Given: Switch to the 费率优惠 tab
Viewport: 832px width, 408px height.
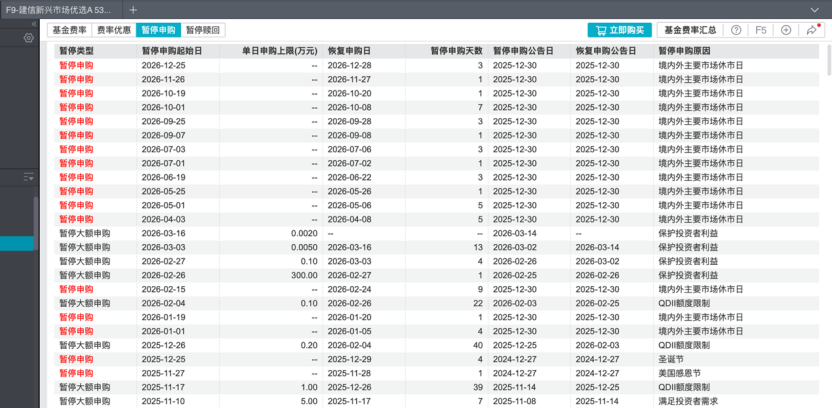Looking at the screenshot, I should tap(113, 31).
